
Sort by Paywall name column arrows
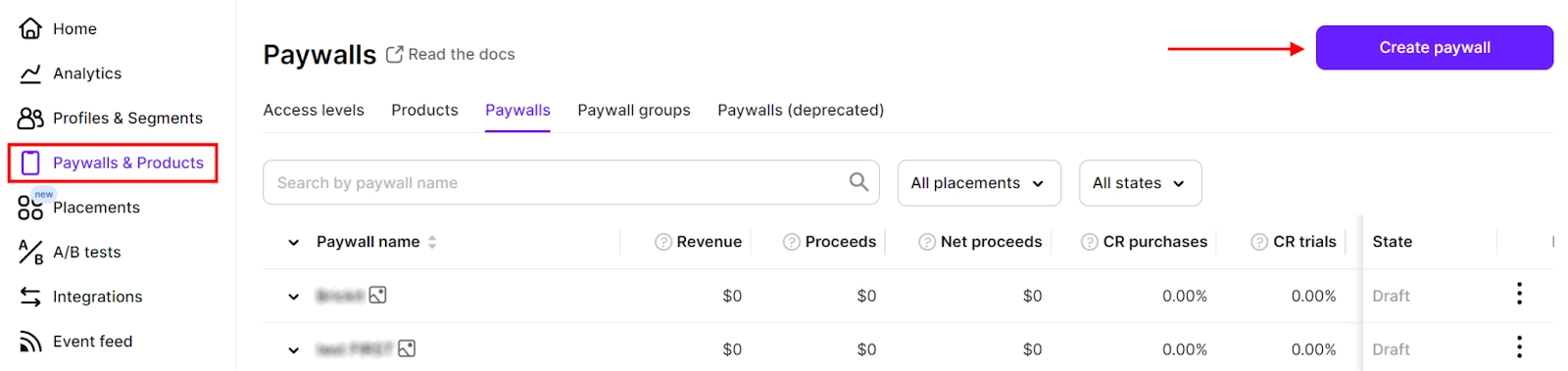[432, 242]
